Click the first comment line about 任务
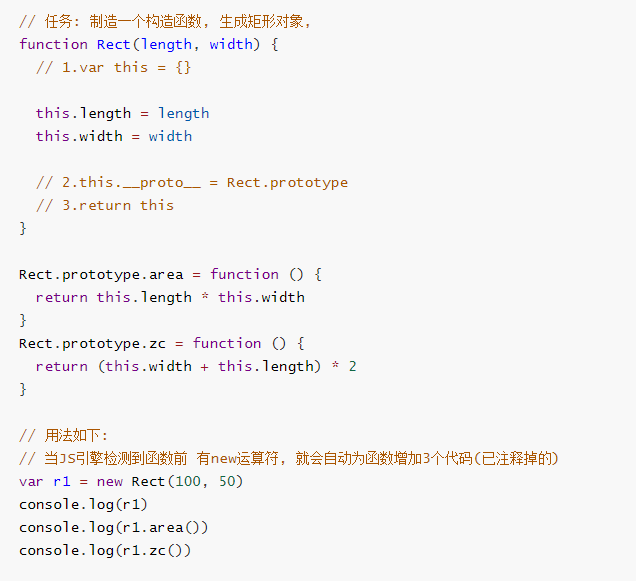The width and height of the screenshot is (636, 581). pos(165,21)
